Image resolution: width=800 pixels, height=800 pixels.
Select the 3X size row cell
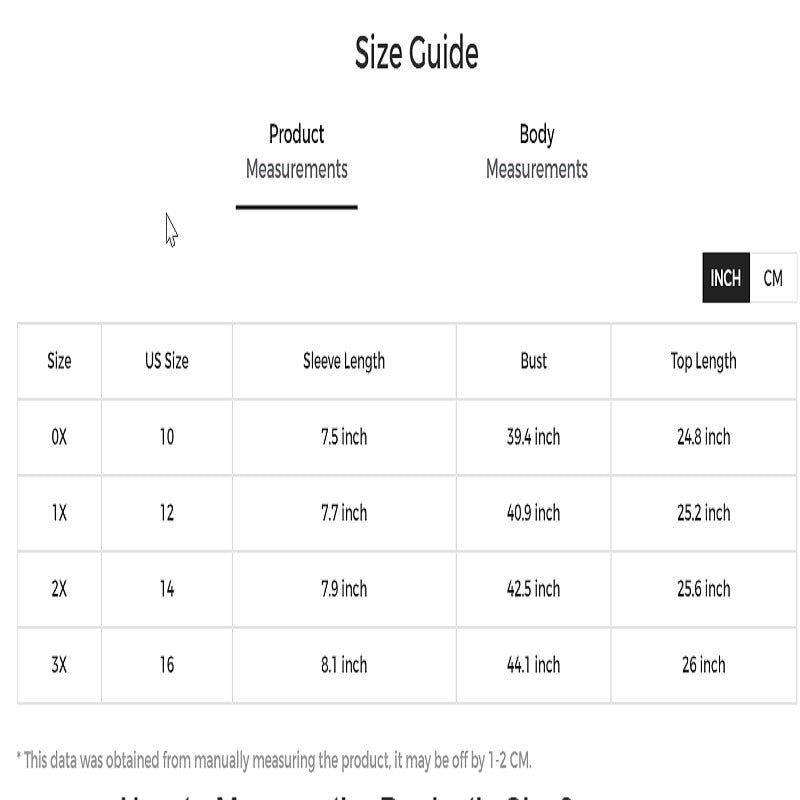[x=59, y=665]
